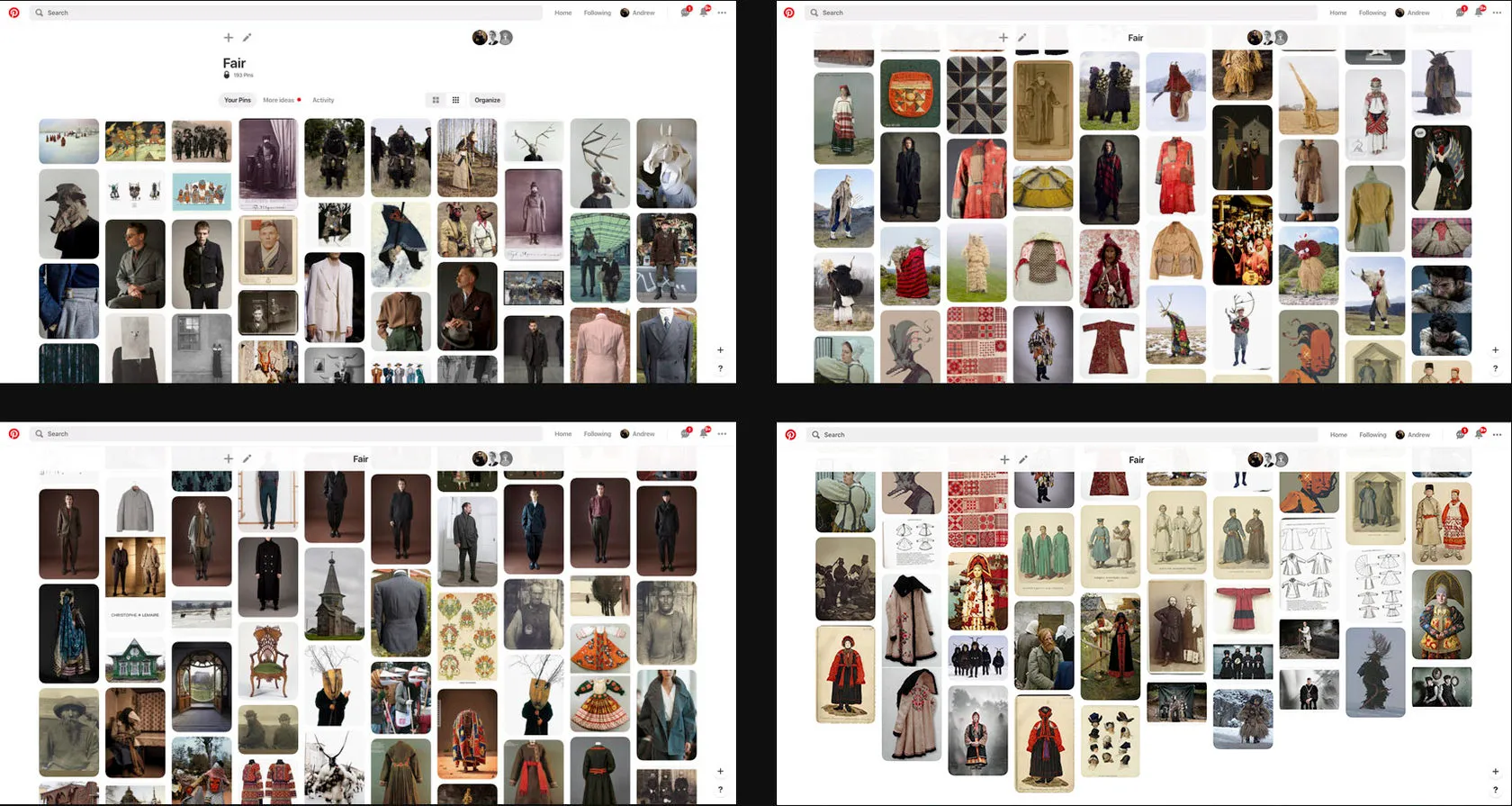Click the Pinterest logo in top-right window

pos(789,13)
